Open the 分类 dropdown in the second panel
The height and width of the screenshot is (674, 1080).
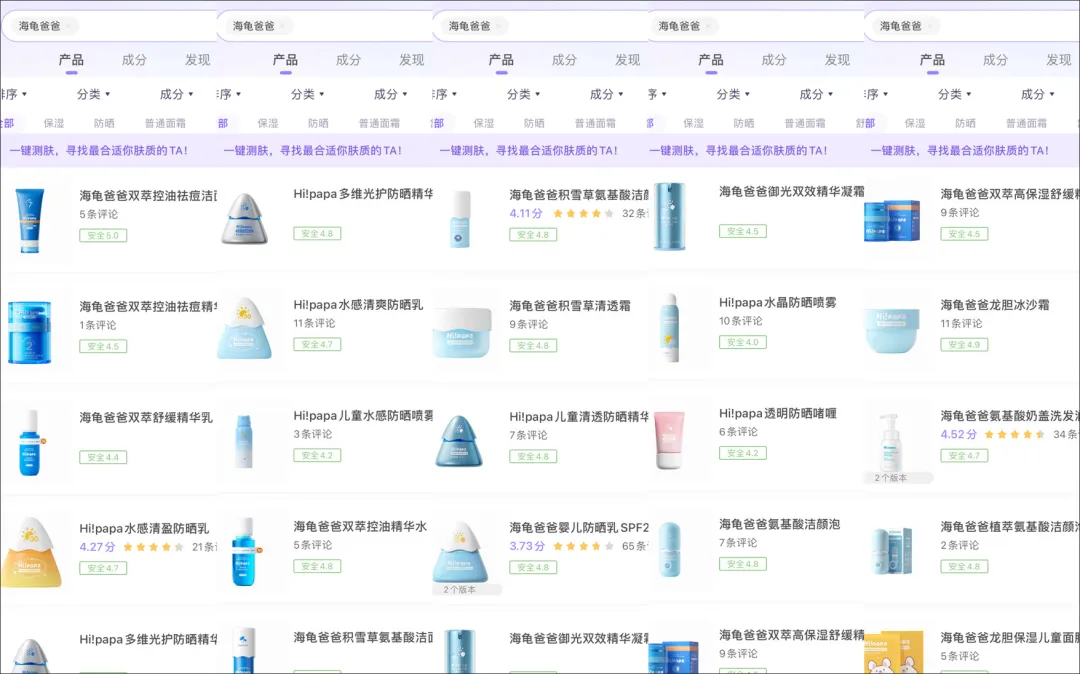[307, 94]
